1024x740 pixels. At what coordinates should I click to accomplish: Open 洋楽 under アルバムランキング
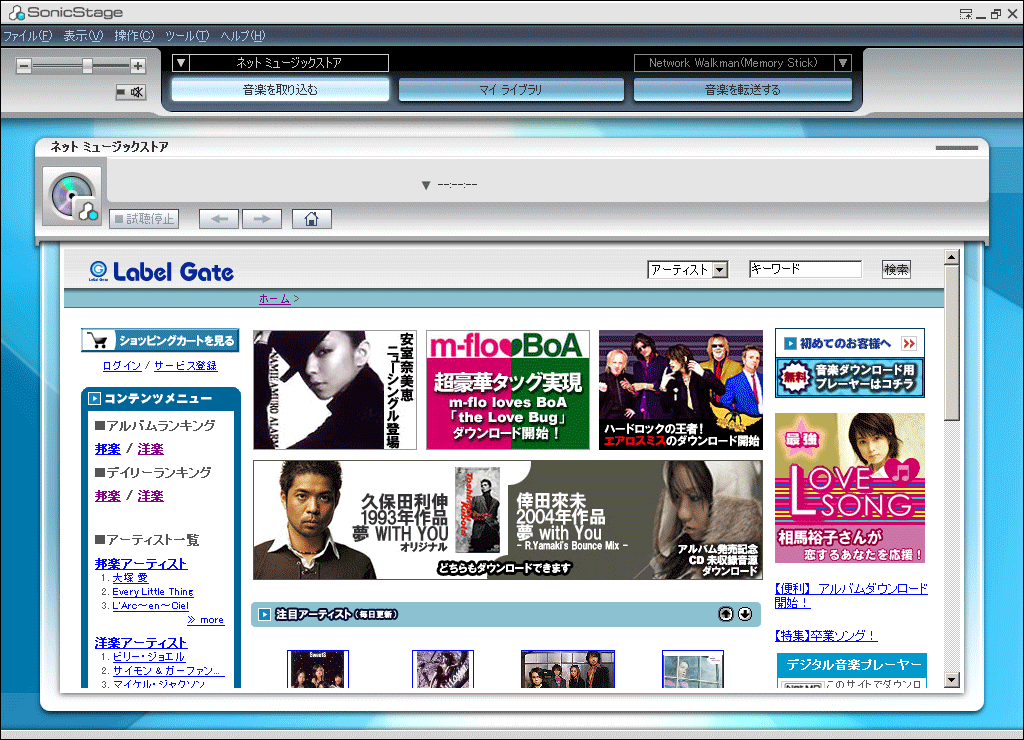(x=150, y=449)
